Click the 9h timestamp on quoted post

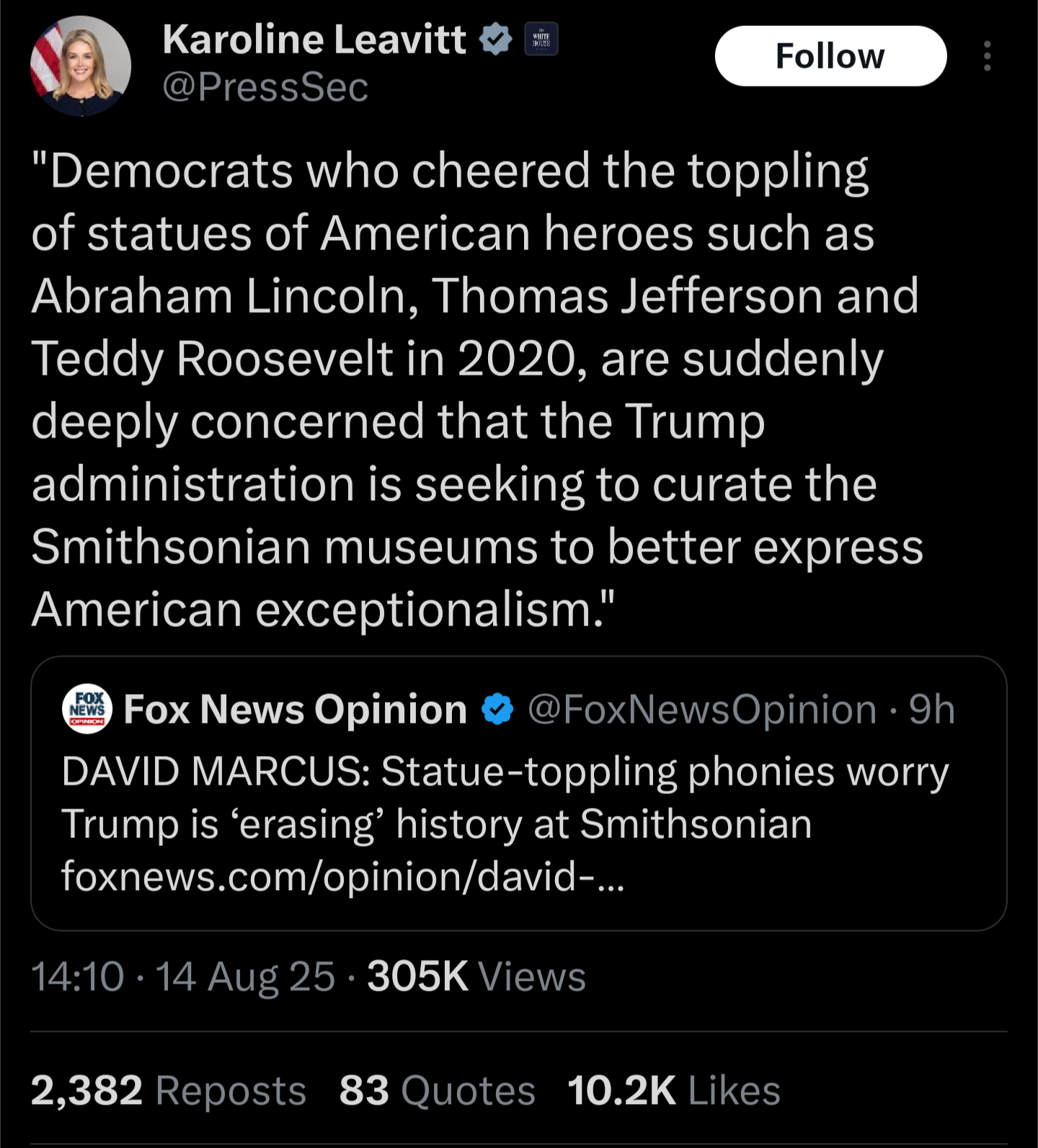(931, 710)
